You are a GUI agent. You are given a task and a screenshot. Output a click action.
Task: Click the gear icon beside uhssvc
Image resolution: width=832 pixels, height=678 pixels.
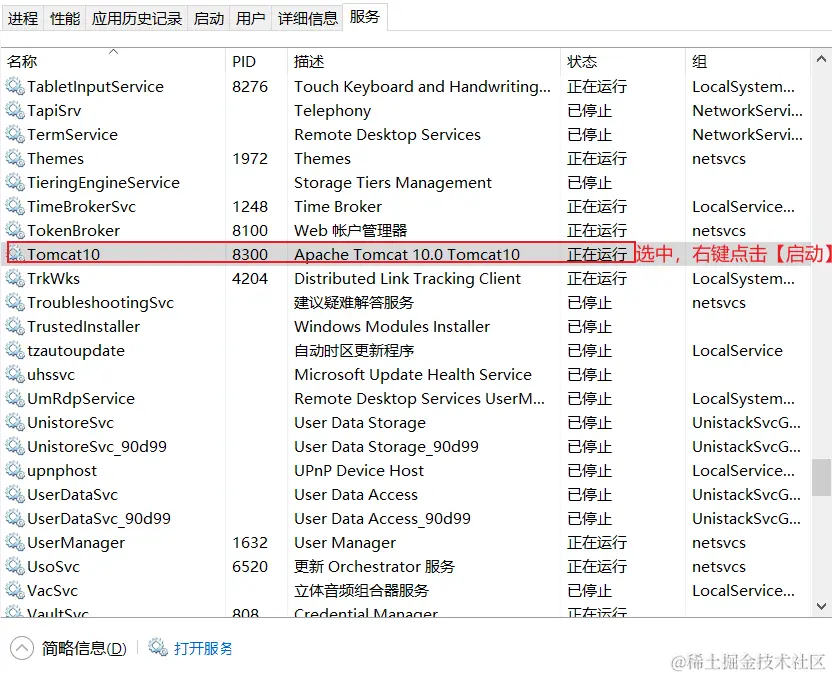[15, 375]
